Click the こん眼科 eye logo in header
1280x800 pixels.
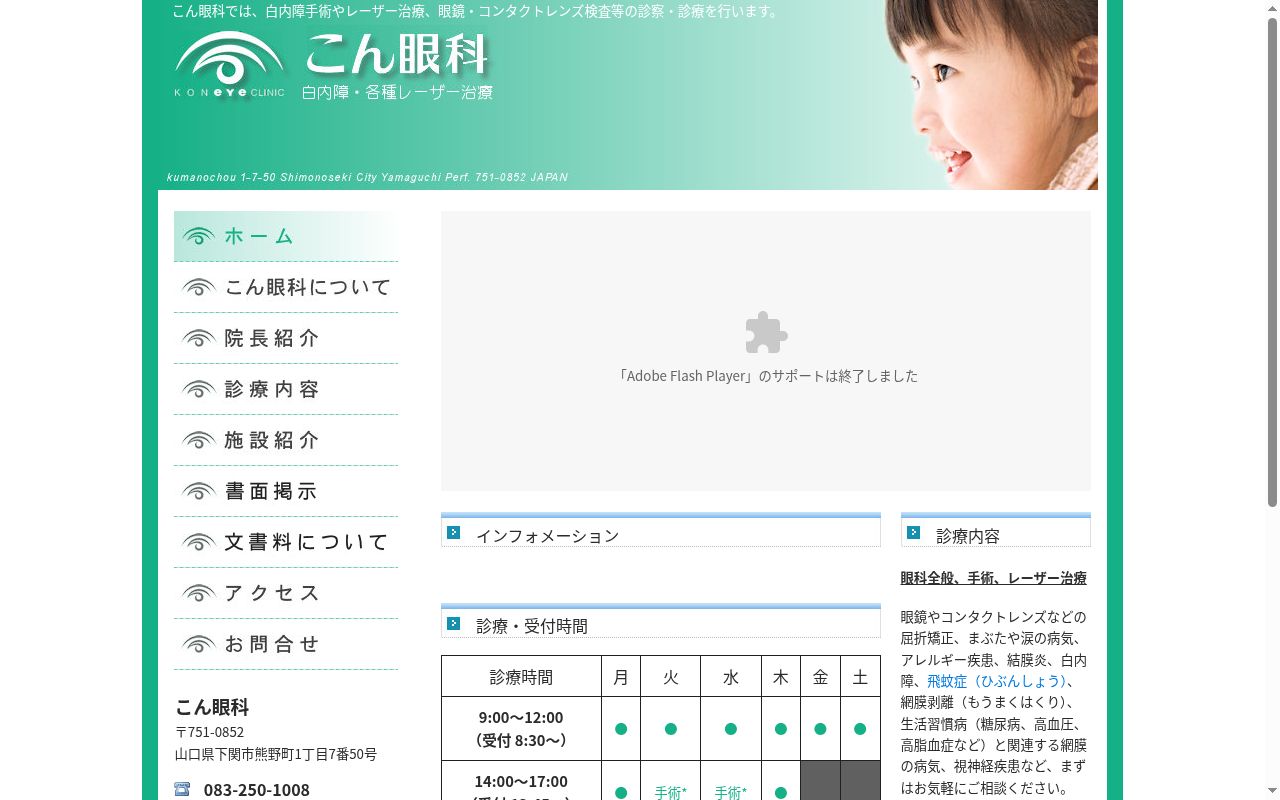[229, 64]
